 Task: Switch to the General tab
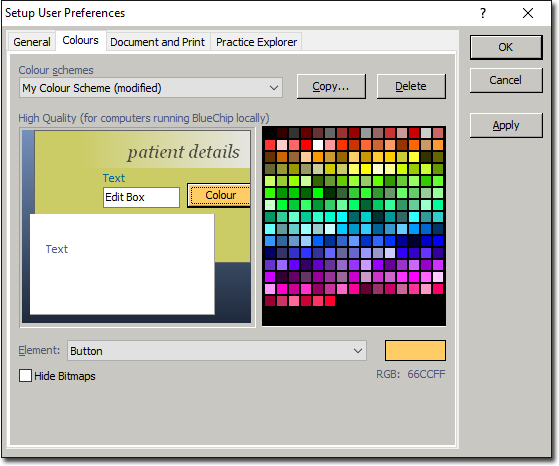[32, 42]
